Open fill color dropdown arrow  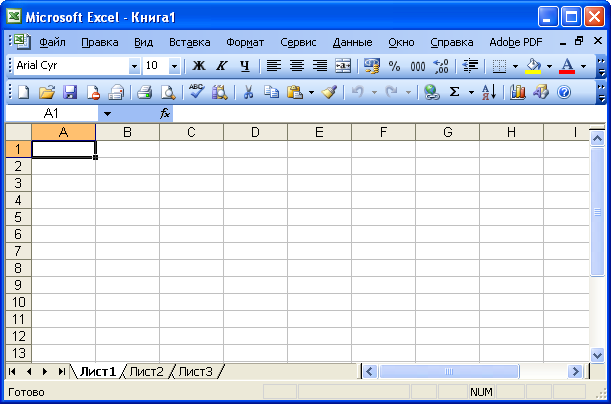pos(549,66)
